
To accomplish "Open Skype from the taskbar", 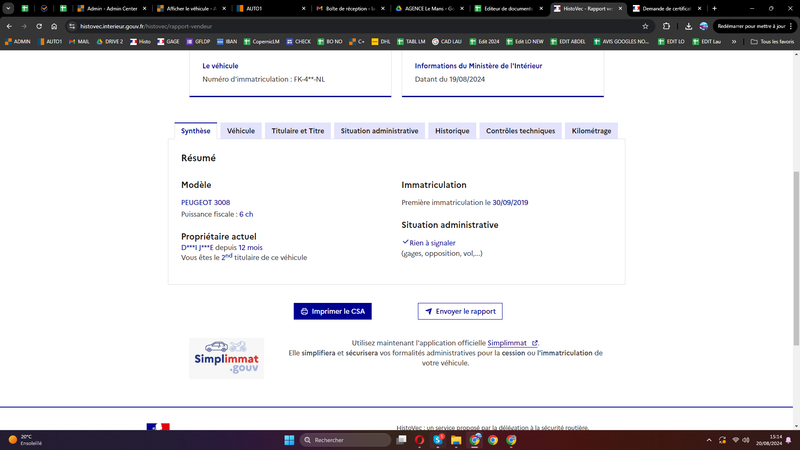I will (x=438, y=440).
